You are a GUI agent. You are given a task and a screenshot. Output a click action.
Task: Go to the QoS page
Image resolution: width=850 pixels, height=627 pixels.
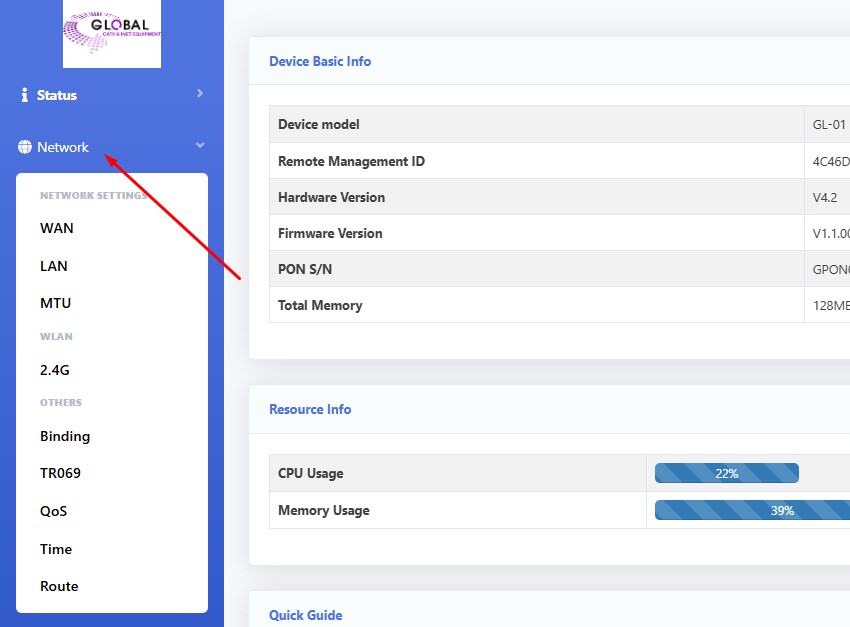coord(54,511)
